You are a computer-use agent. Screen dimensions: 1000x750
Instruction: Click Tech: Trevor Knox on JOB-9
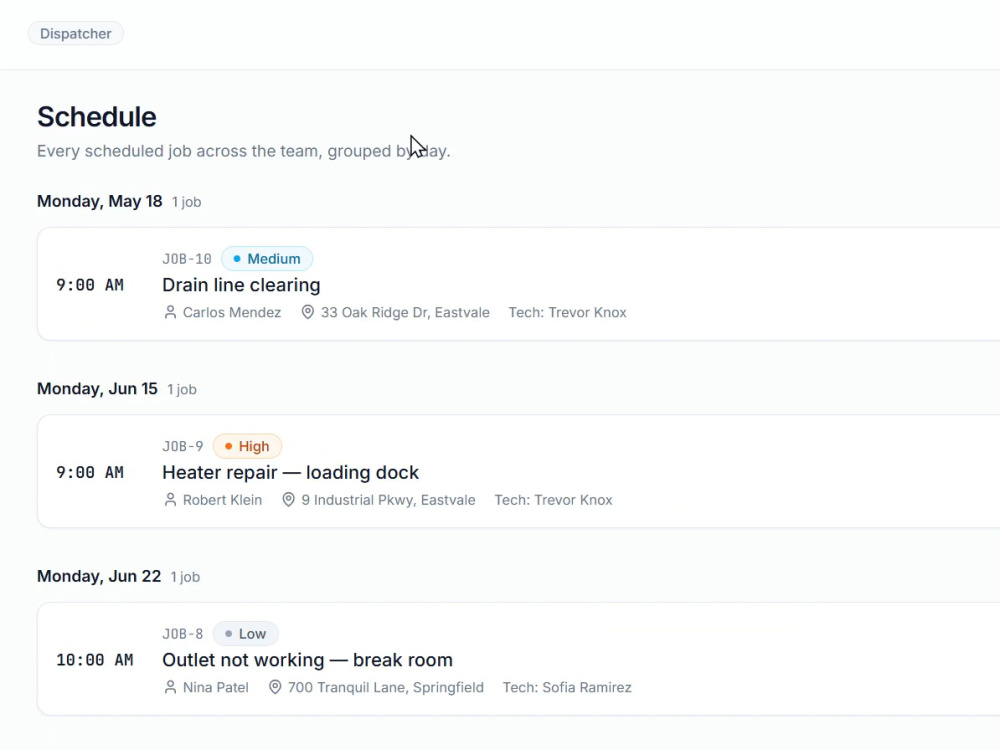(x=554, y=500)
